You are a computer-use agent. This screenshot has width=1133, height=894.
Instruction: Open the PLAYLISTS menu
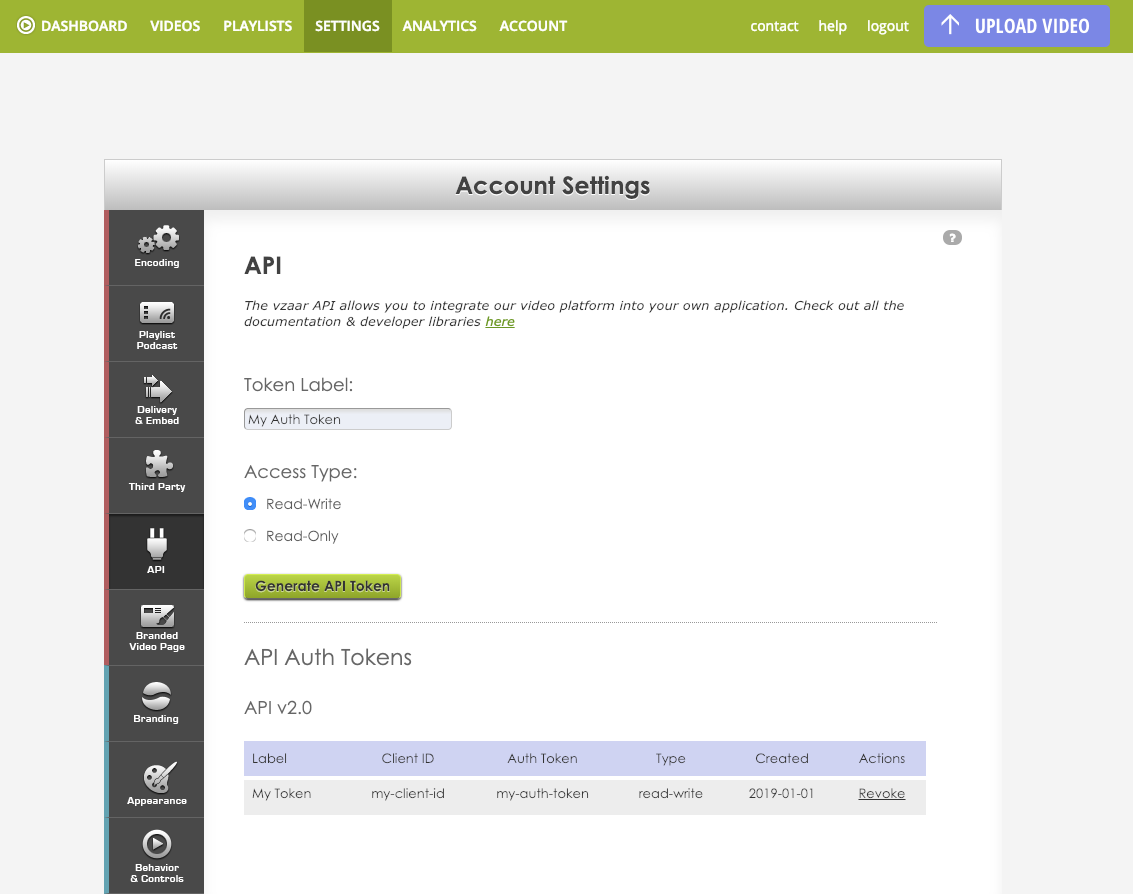(x=257, y=26)
